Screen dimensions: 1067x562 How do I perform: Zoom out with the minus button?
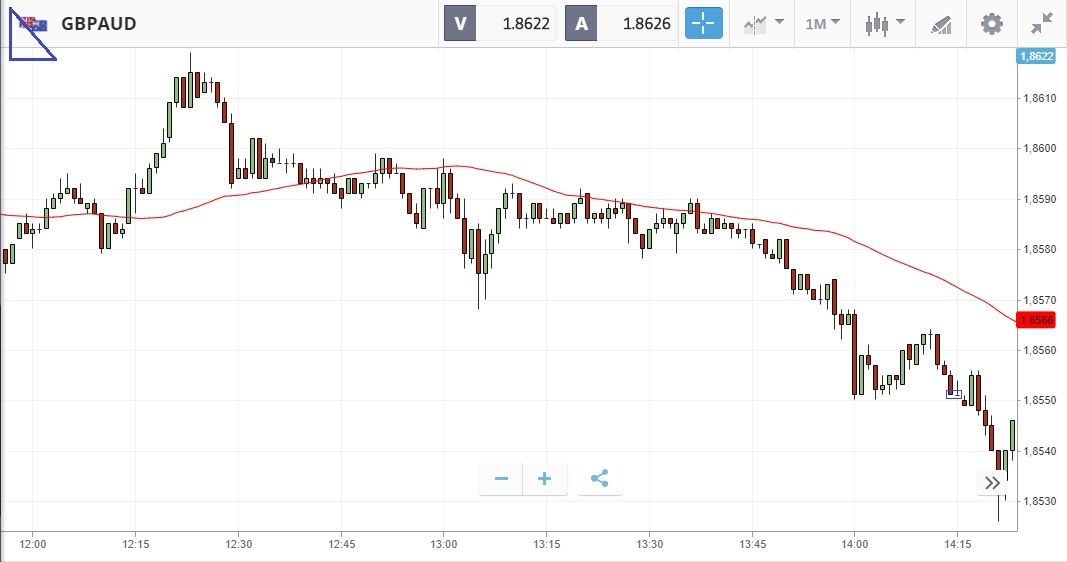(501, 479)
